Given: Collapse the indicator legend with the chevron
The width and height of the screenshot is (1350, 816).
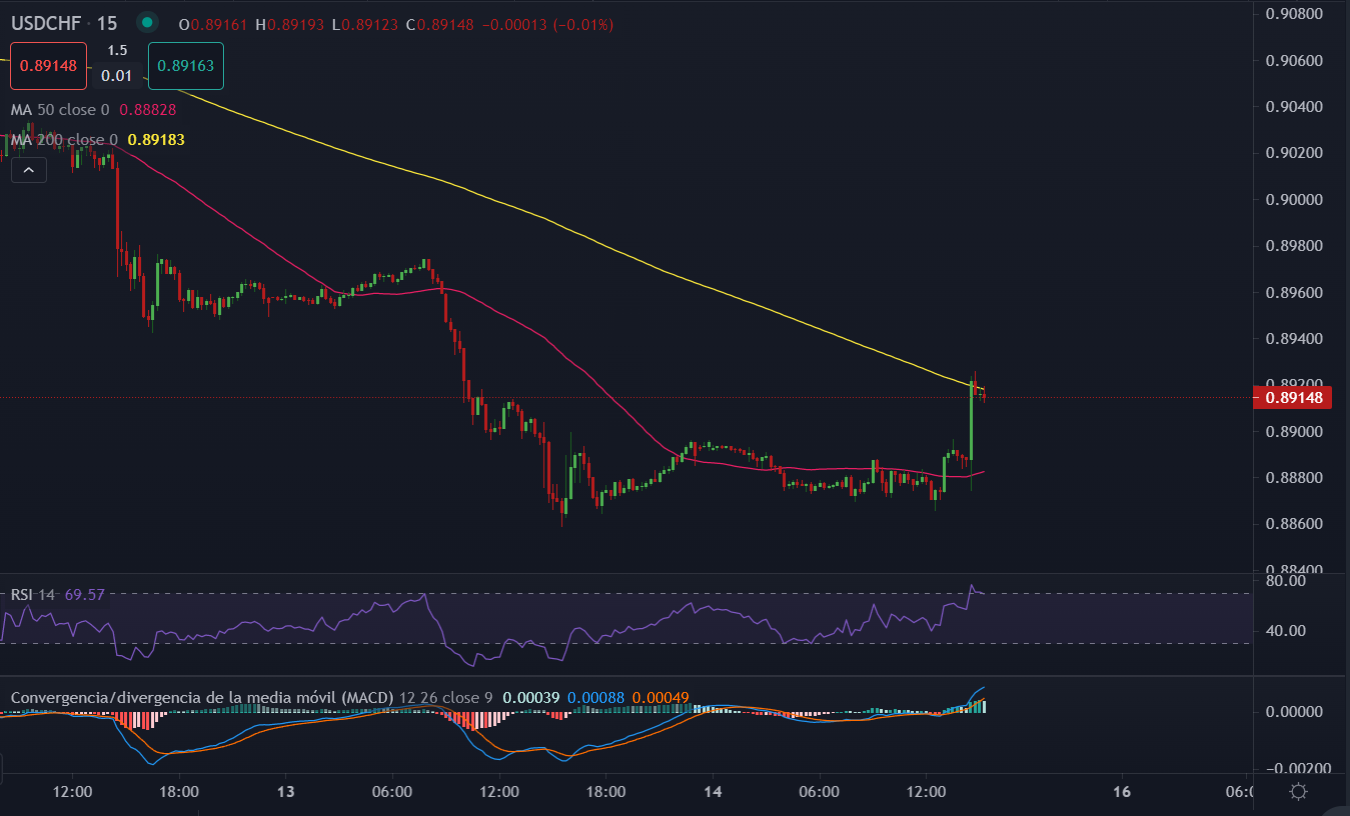Looking at the screenshot, I should tap(28, 171).
